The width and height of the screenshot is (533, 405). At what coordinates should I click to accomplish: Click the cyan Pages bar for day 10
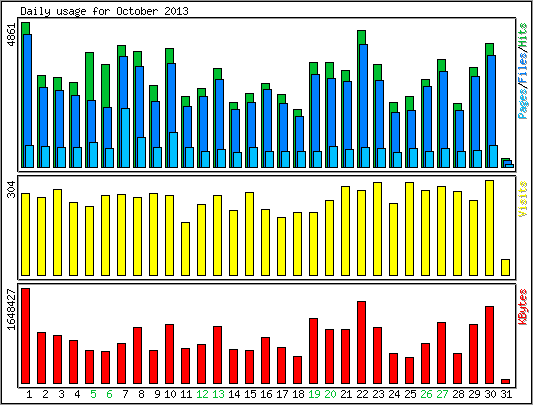coord(173,150)
